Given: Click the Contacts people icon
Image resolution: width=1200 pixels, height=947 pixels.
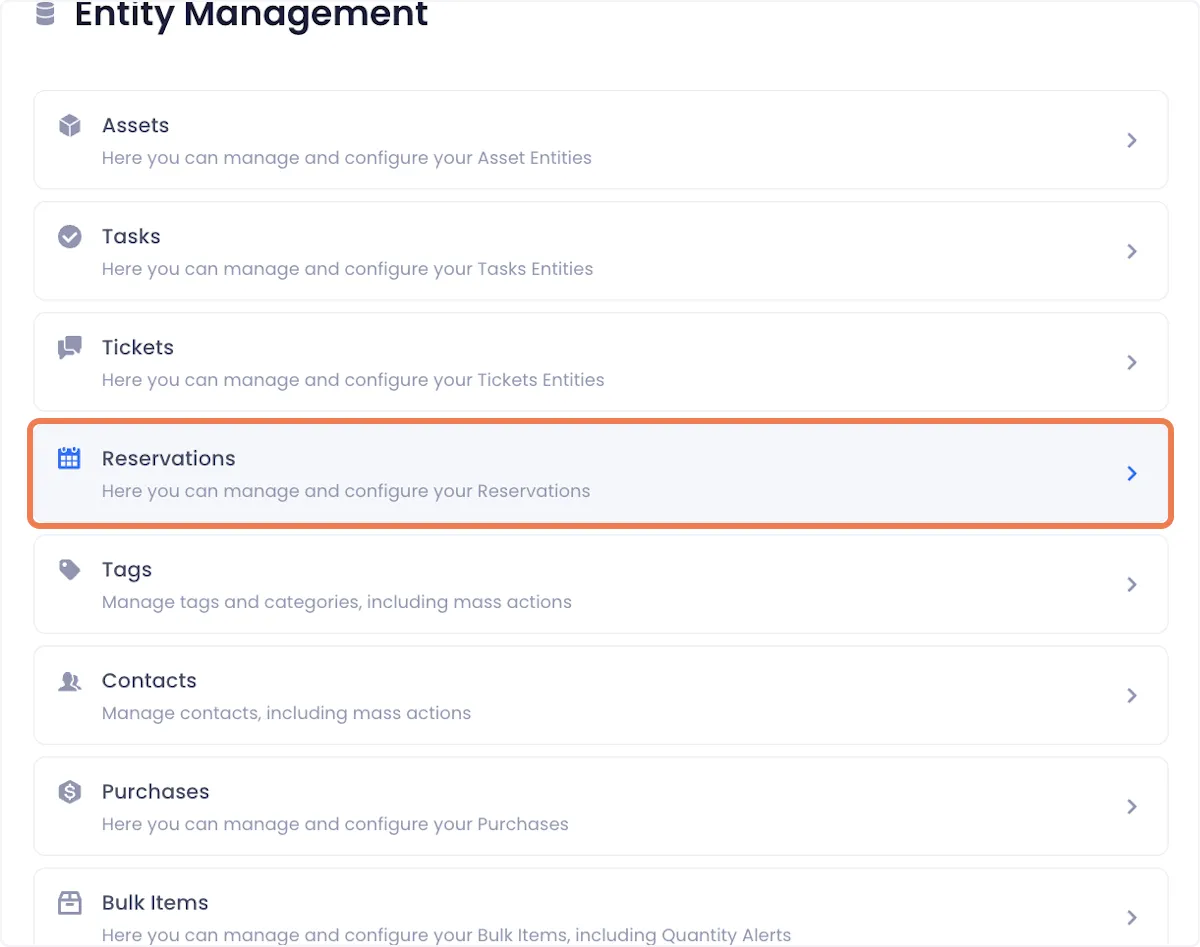Looking at the screenshot, I should pos(69,681).
